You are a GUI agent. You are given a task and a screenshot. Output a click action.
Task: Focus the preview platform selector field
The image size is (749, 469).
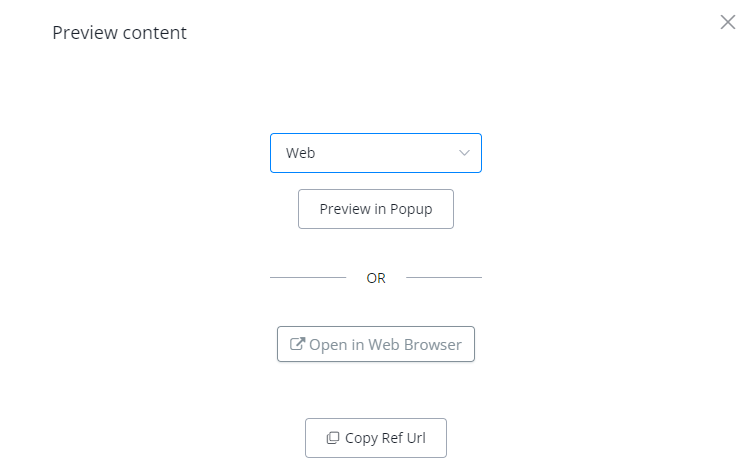pyautogui.click(x=365, y=153)
